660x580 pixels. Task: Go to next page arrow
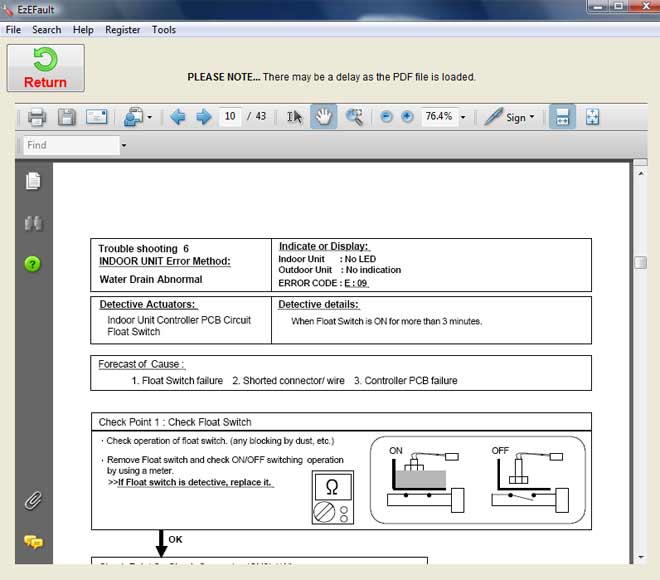[x=203, y=117]
